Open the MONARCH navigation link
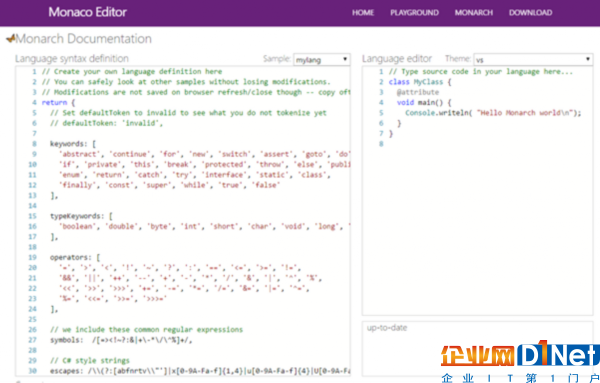The height and width of the screenshot is (383, 600). [474, 13]
